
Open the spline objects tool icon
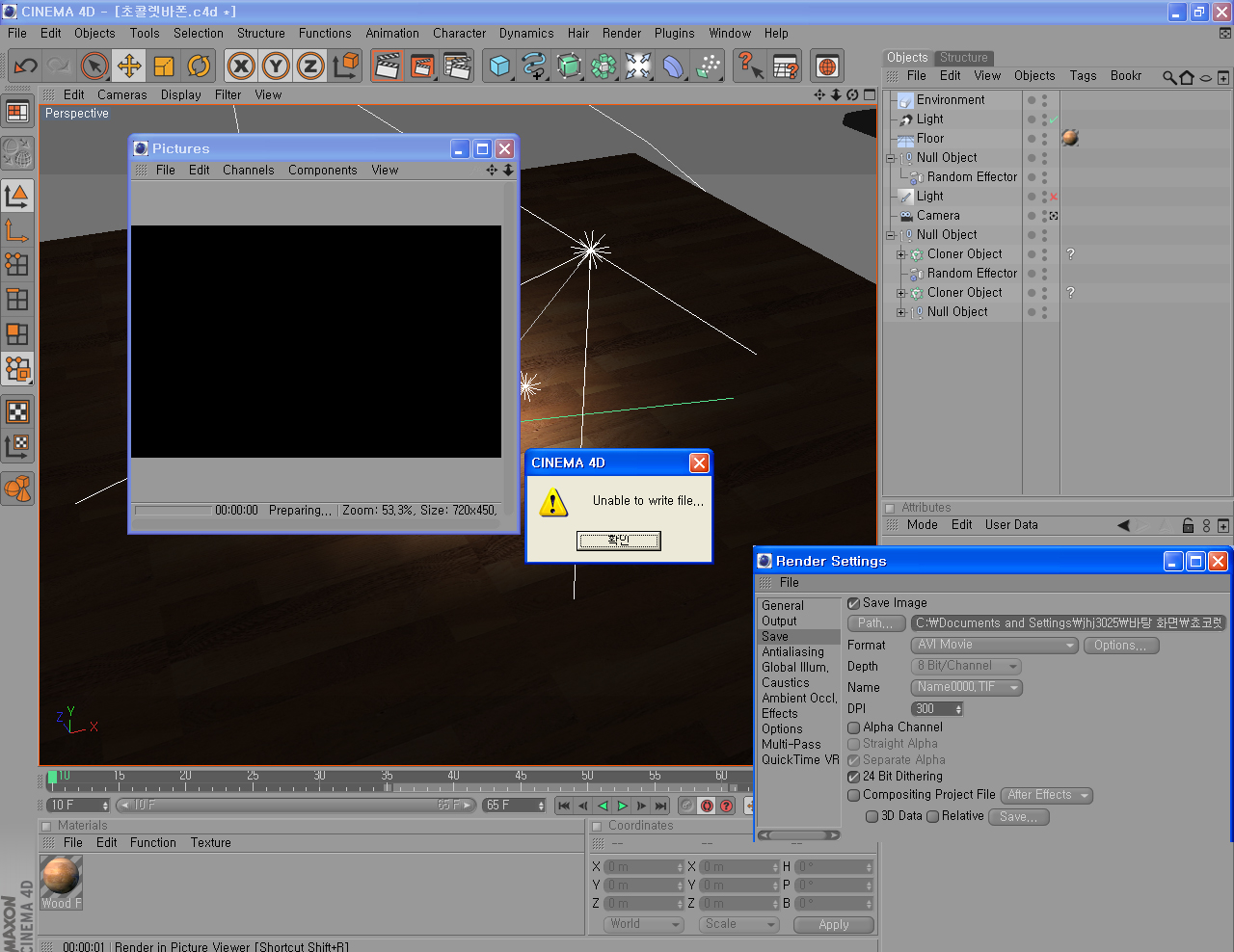534,66
